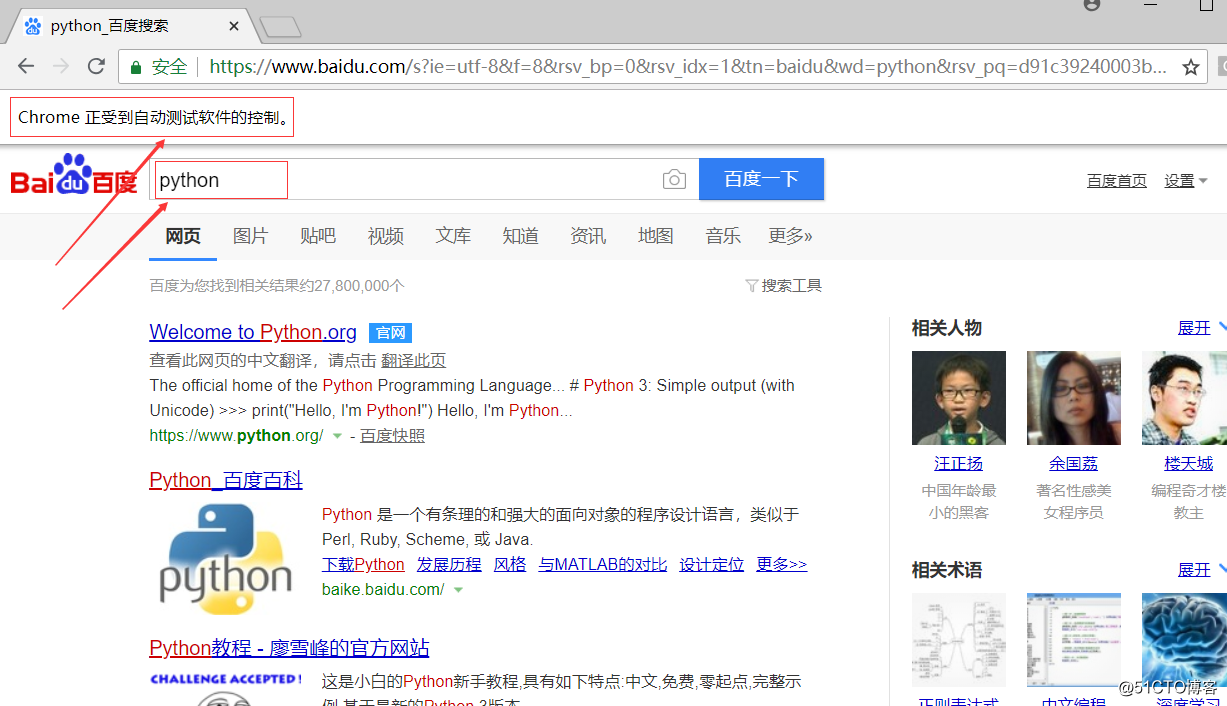Open the Python_百度百科 result

[x=226, y=480]
